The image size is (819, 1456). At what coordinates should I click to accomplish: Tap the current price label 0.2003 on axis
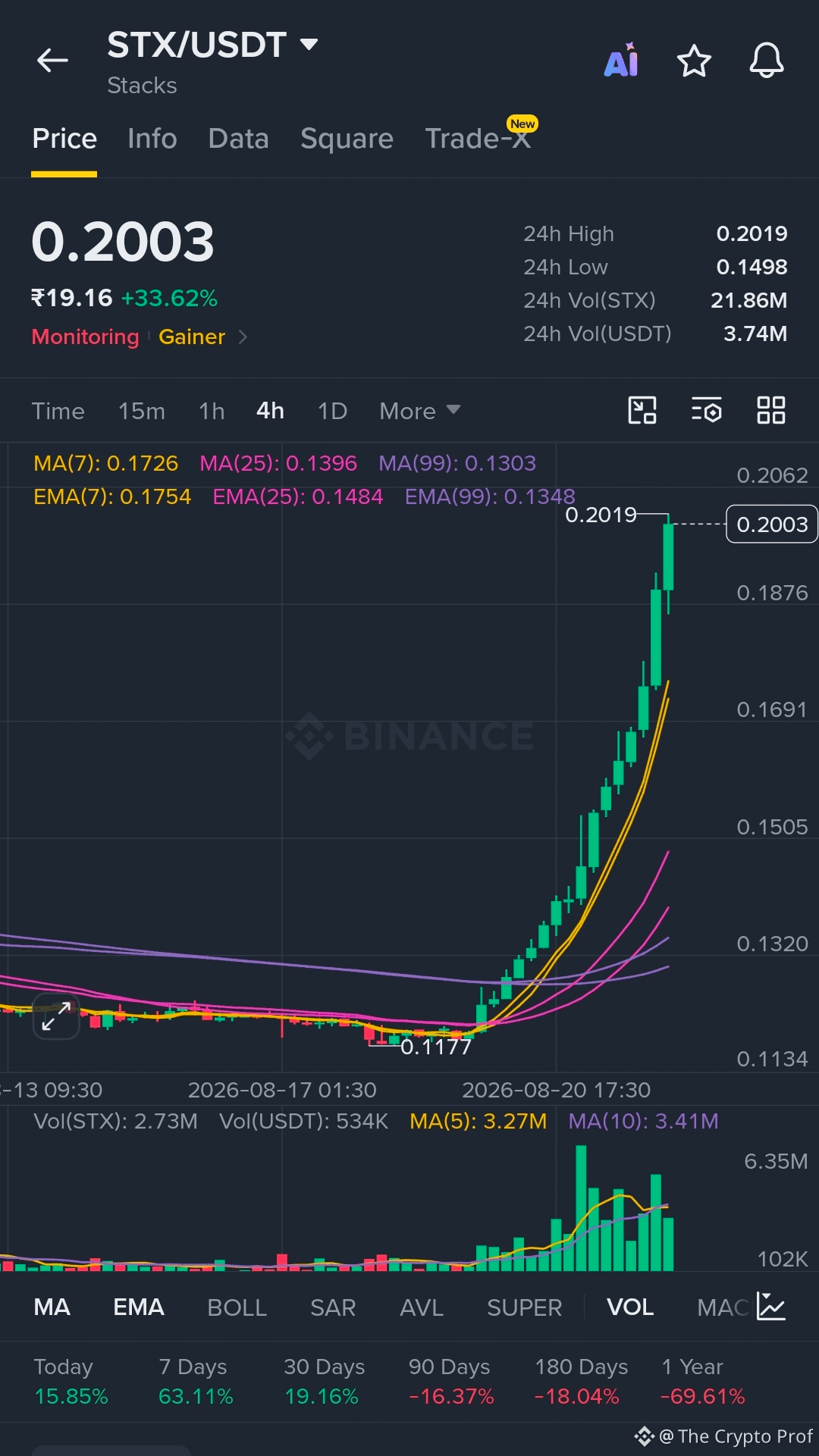771,524
